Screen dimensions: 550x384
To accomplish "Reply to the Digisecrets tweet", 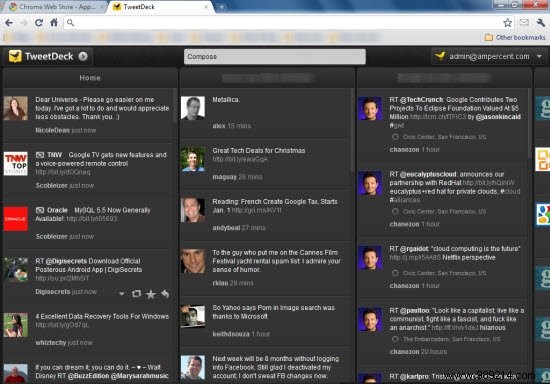I will click(x=165, y=294).
